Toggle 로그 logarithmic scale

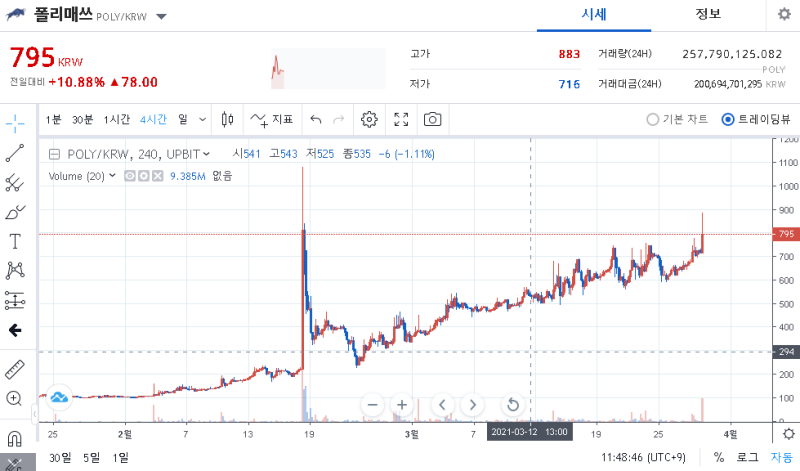tap(747, 457)
